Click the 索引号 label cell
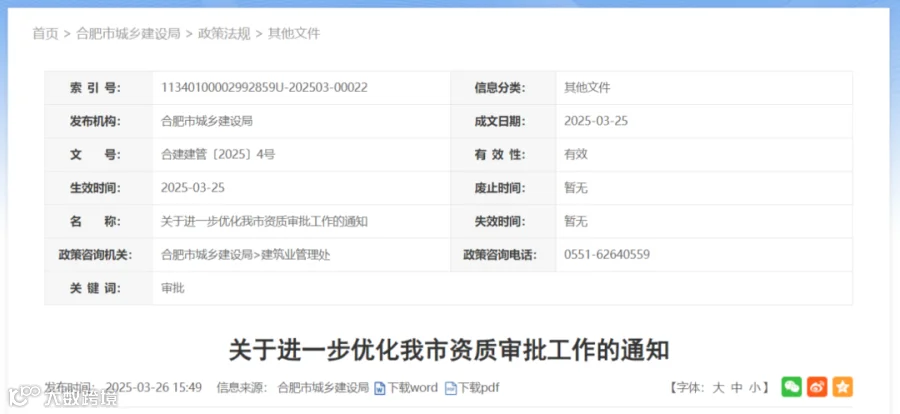This screenshot has height=414, width=900. pos(99,88)
